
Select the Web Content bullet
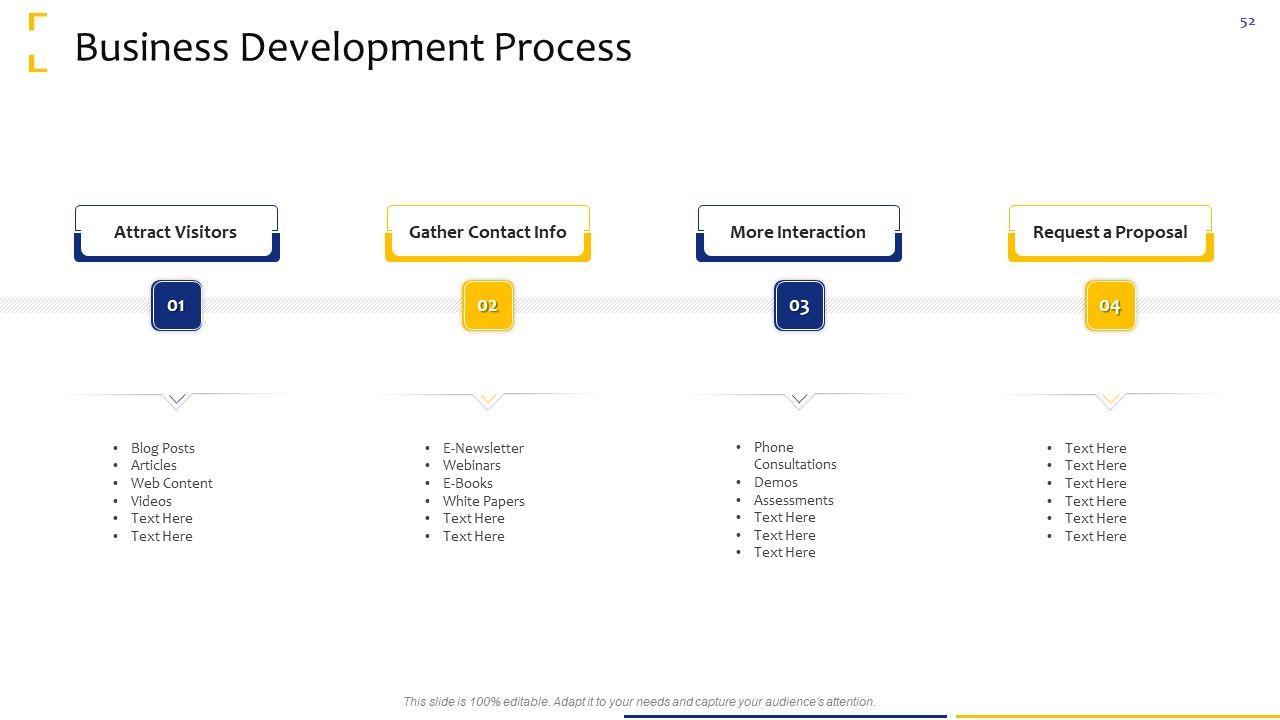[172, 483]
